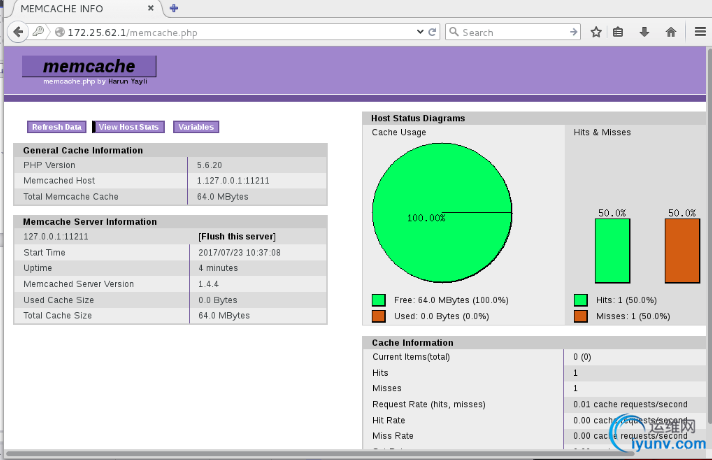Open the Firefox hamburger menu
This screenshot has height=460, width=712.
(700, 32)
